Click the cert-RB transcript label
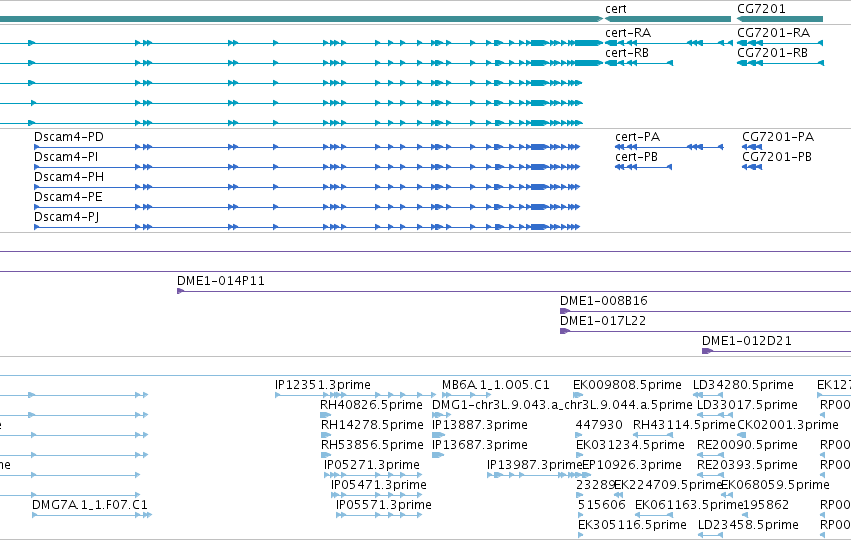Viewport: 851px width, 540px height. click(627, 53)
